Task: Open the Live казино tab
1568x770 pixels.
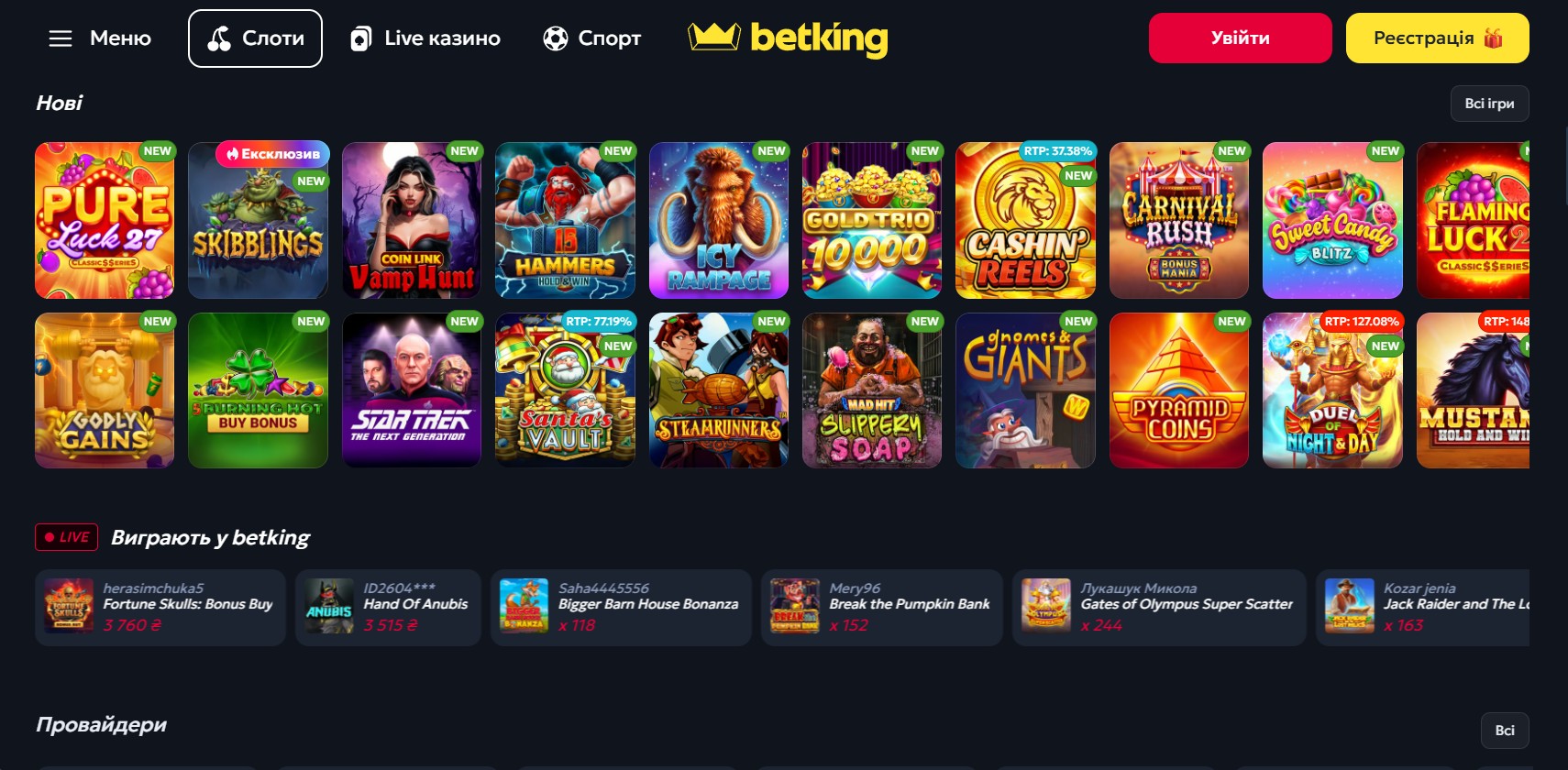Action: point(425,38)
